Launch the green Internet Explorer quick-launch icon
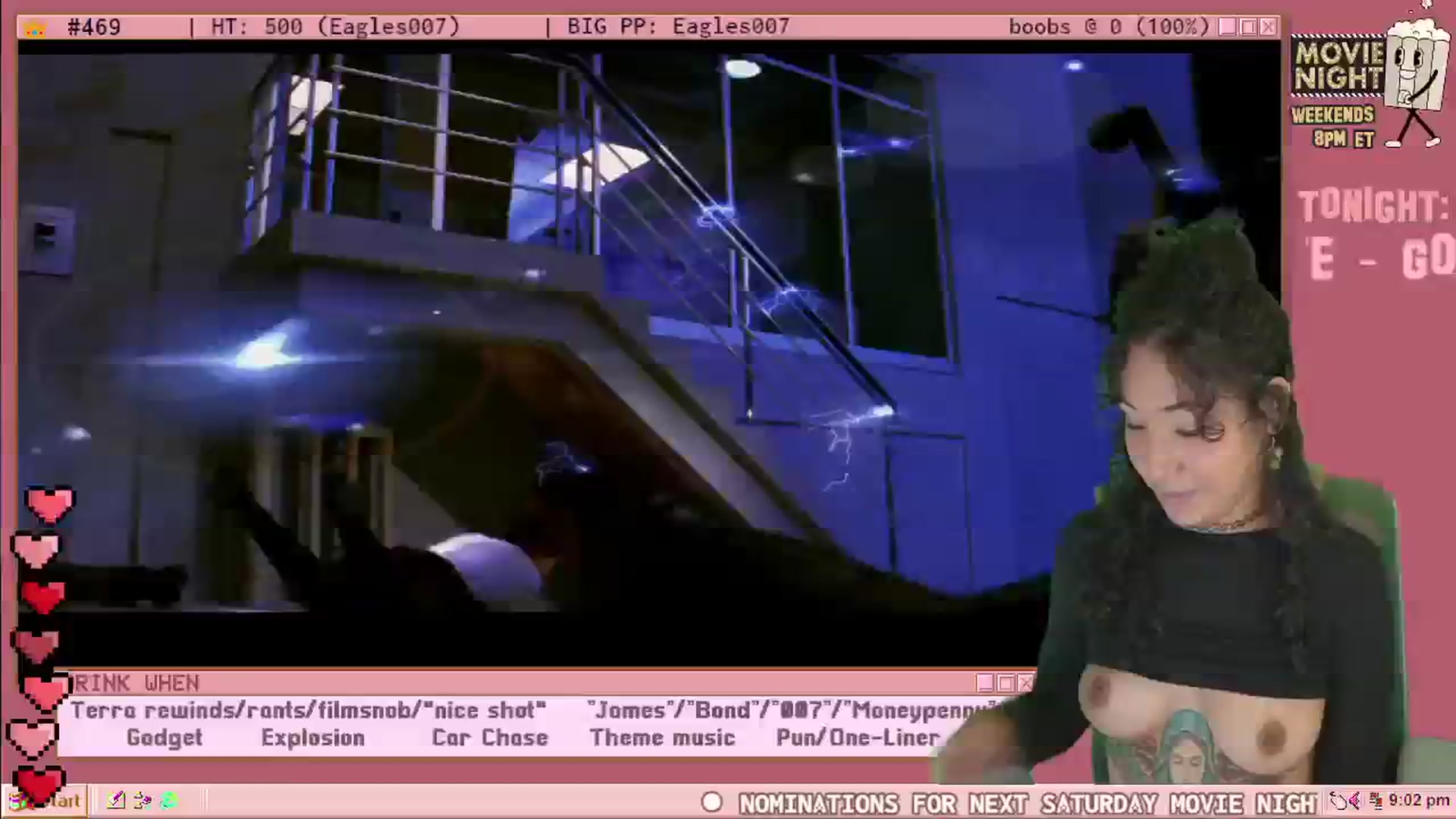The image size is (1456, 819). pos(169,800)
